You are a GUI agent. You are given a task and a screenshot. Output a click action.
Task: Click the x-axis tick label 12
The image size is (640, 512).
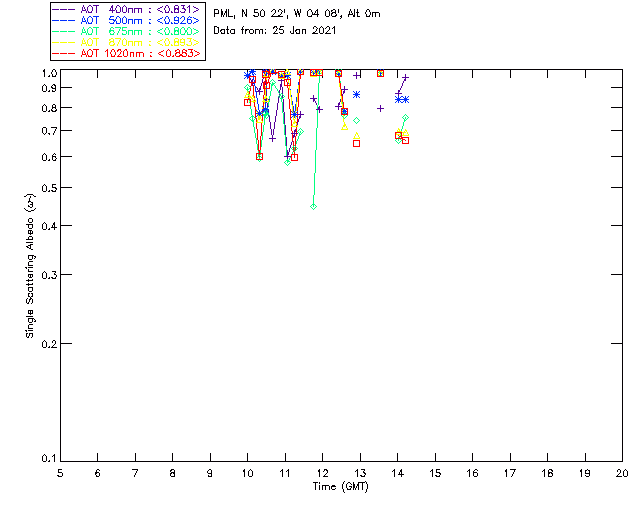point(322,474)
